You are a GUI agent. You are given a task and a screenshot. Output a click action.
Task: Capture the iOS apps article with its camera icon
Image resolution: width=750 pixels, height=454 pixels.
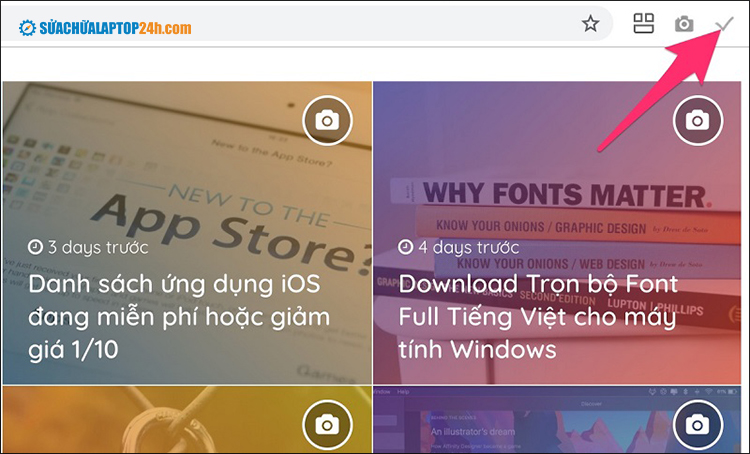click(327, 121)
